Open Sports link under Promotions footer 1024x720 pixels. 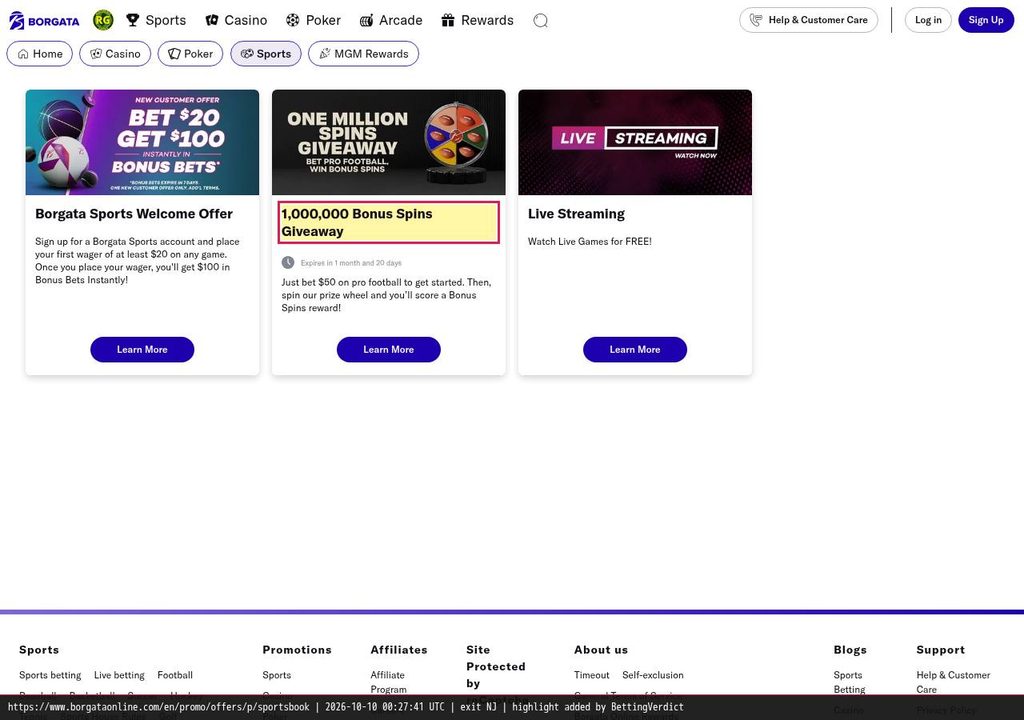point(277,675)
